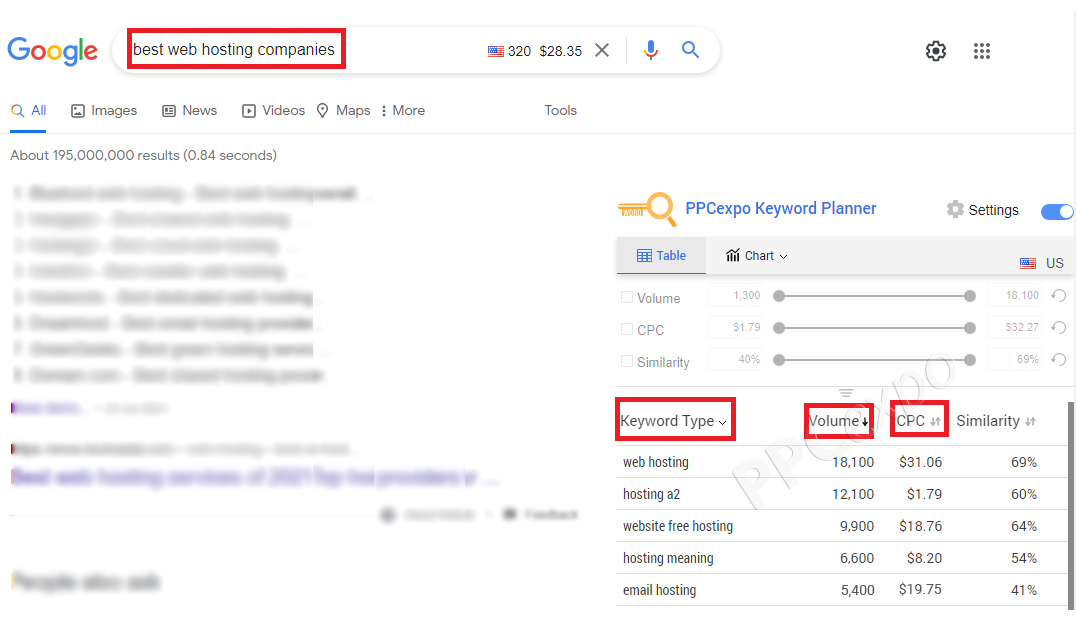Image resolution: width=1076 pixels, height=628 pixels.
Task: Reset the CPC filter range
Action: pos(1059,327)
